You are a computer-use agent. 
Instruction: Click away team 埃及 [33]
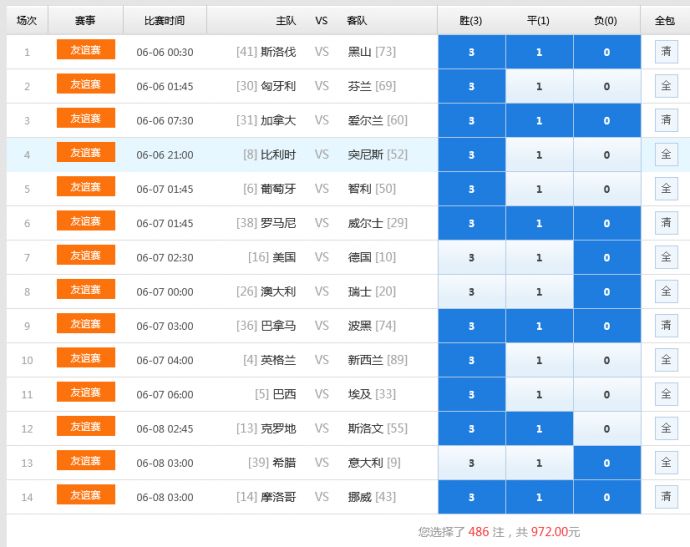click(x=372, y=394)
